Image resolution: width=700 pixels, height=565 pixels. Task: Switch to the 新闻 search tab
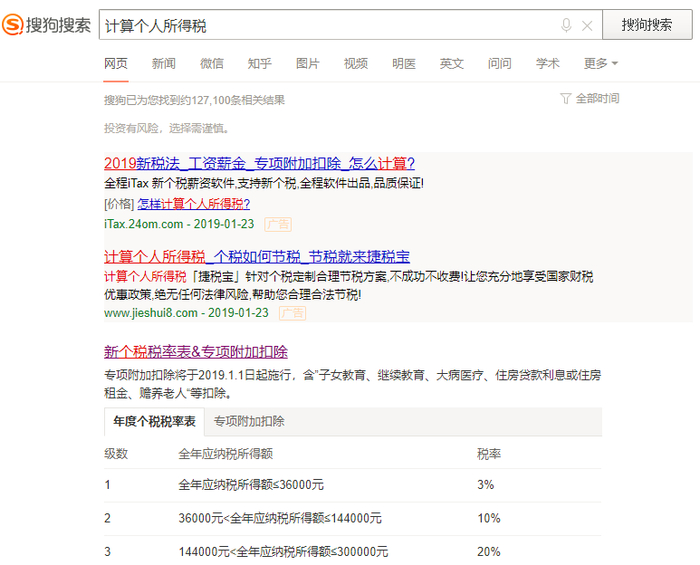click(x=163, y=63)
